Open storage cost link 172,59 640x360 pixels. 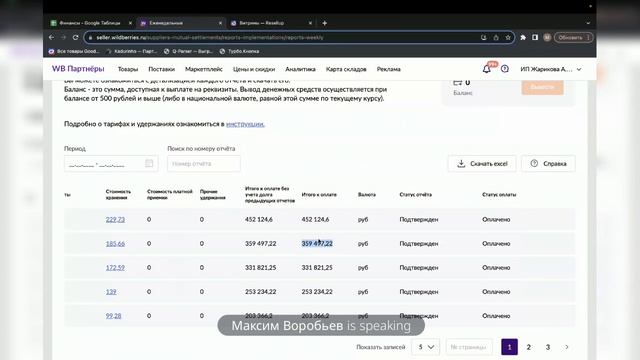(x=115, y=267)
